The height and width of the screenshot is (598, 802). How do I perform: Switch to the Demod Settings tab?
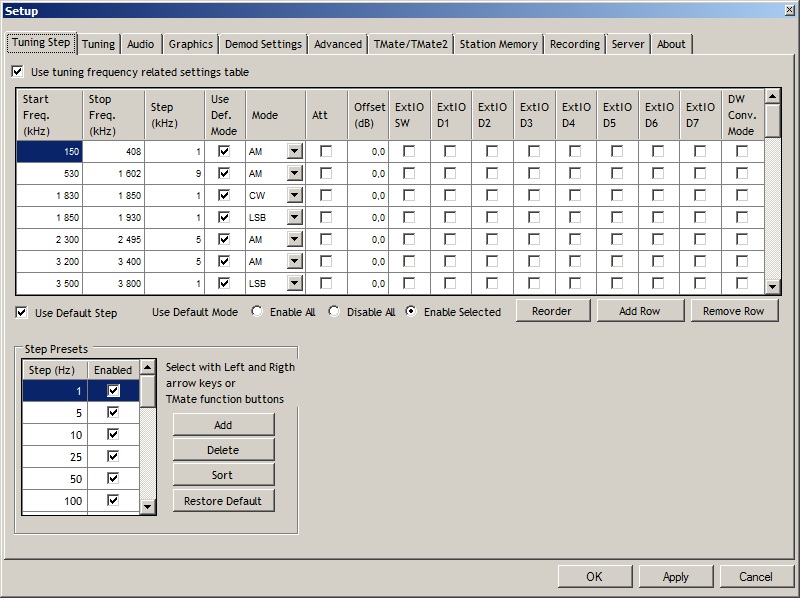click(x=263, y=44)
